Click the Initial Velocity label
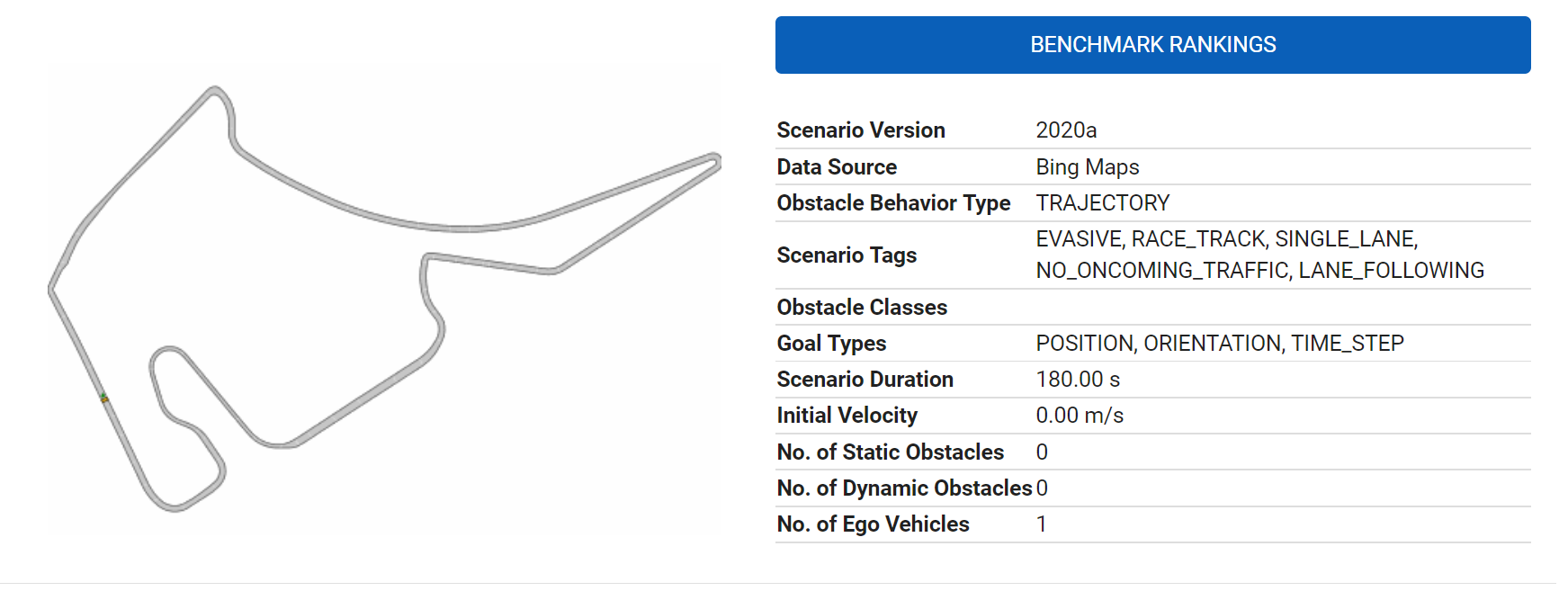The width and height of the screenshot is (1568, 591). pyautogui.click(x=847, y=416)
